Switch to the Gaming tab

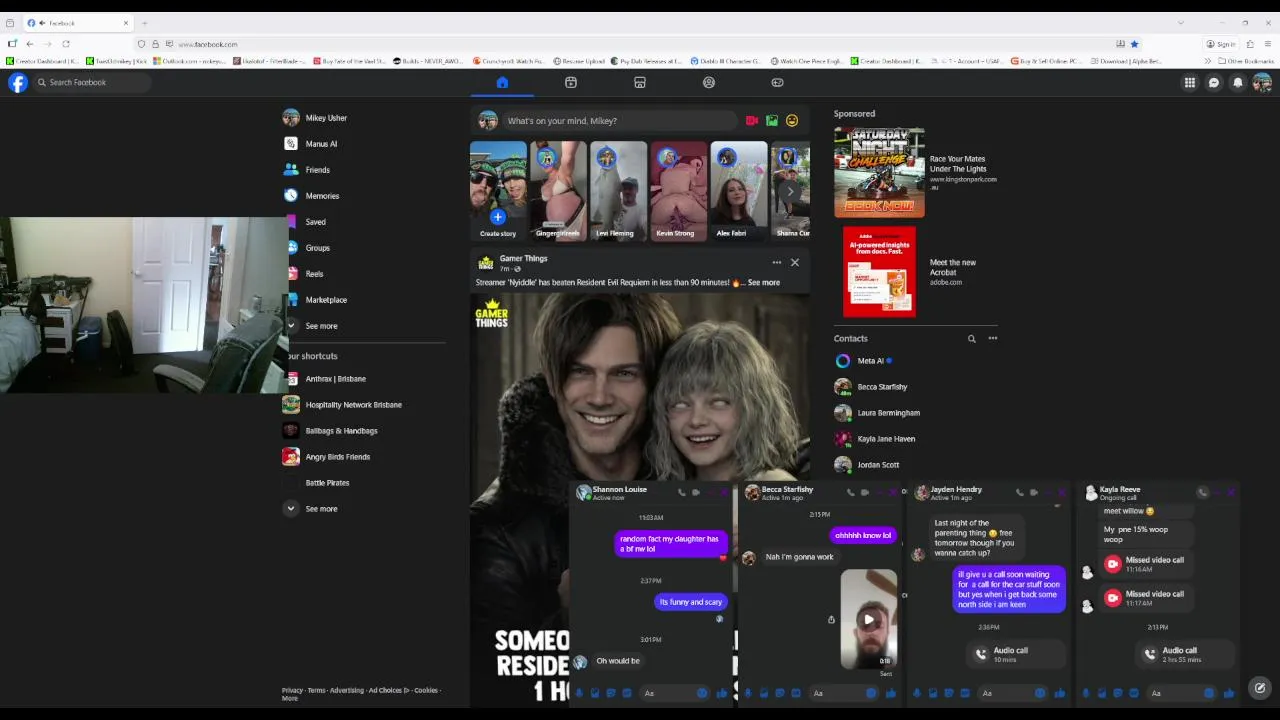point(777,83)
